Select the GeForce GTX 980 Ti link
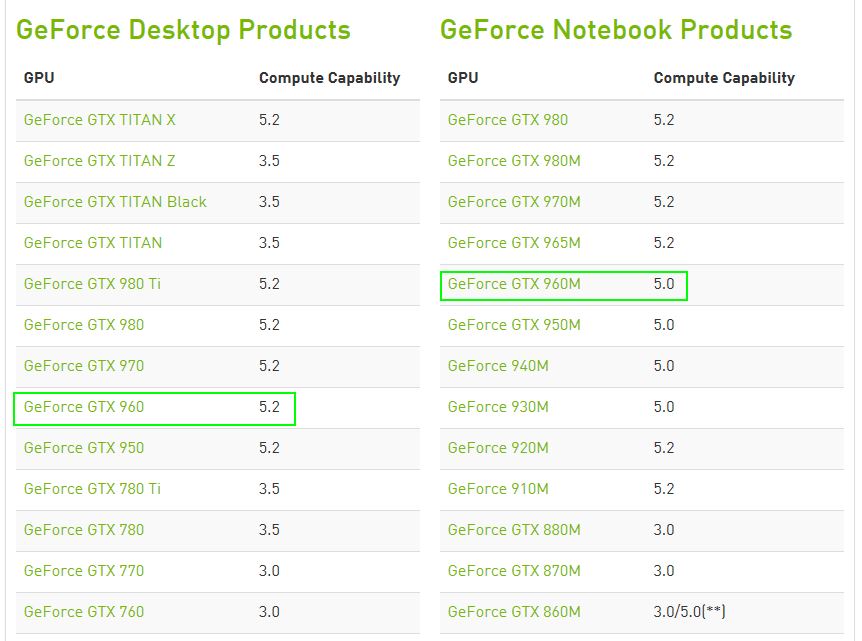 click(x=92, y=284)
